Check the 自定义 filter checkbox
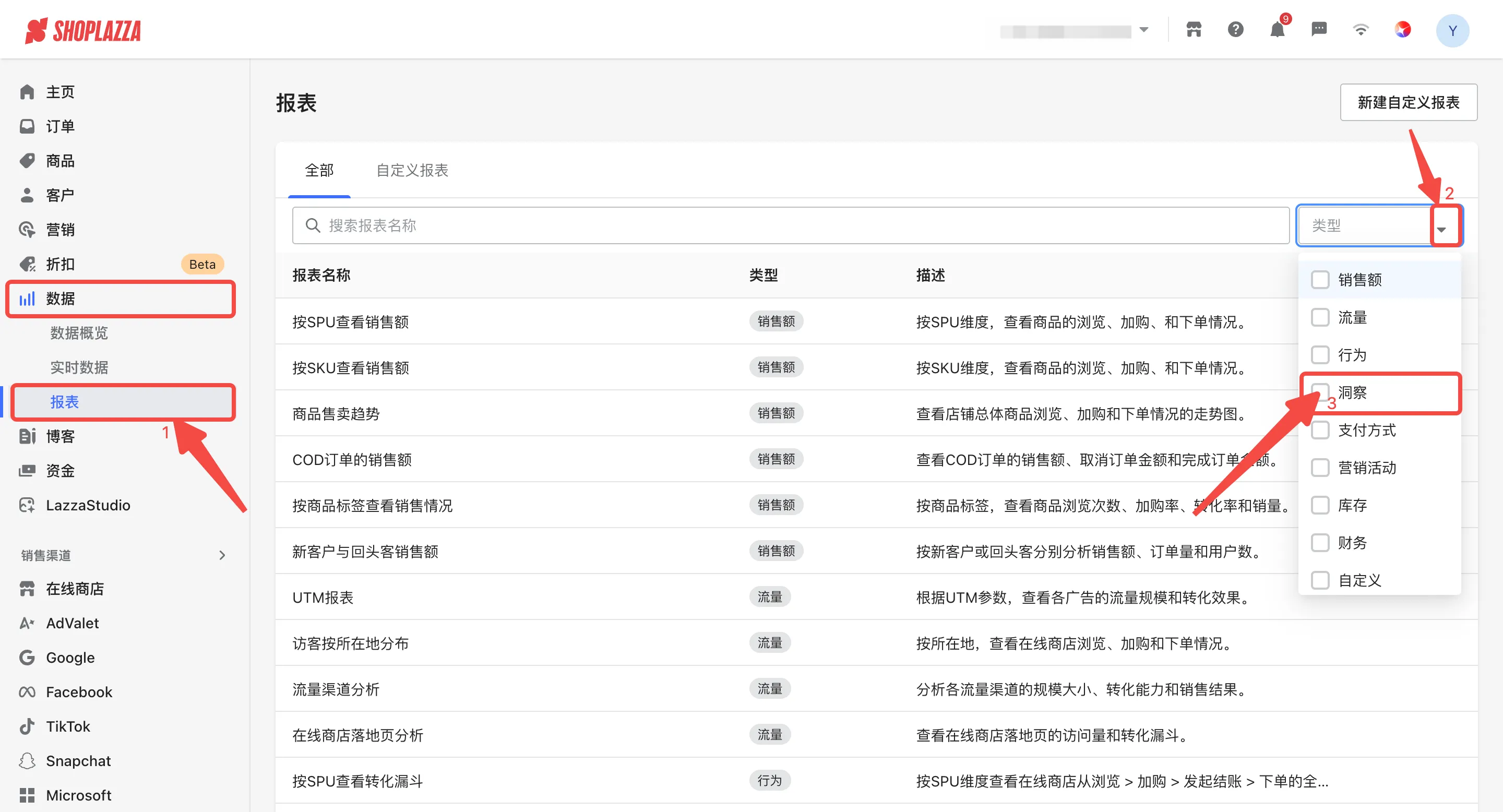 (x=1320, y=581)
